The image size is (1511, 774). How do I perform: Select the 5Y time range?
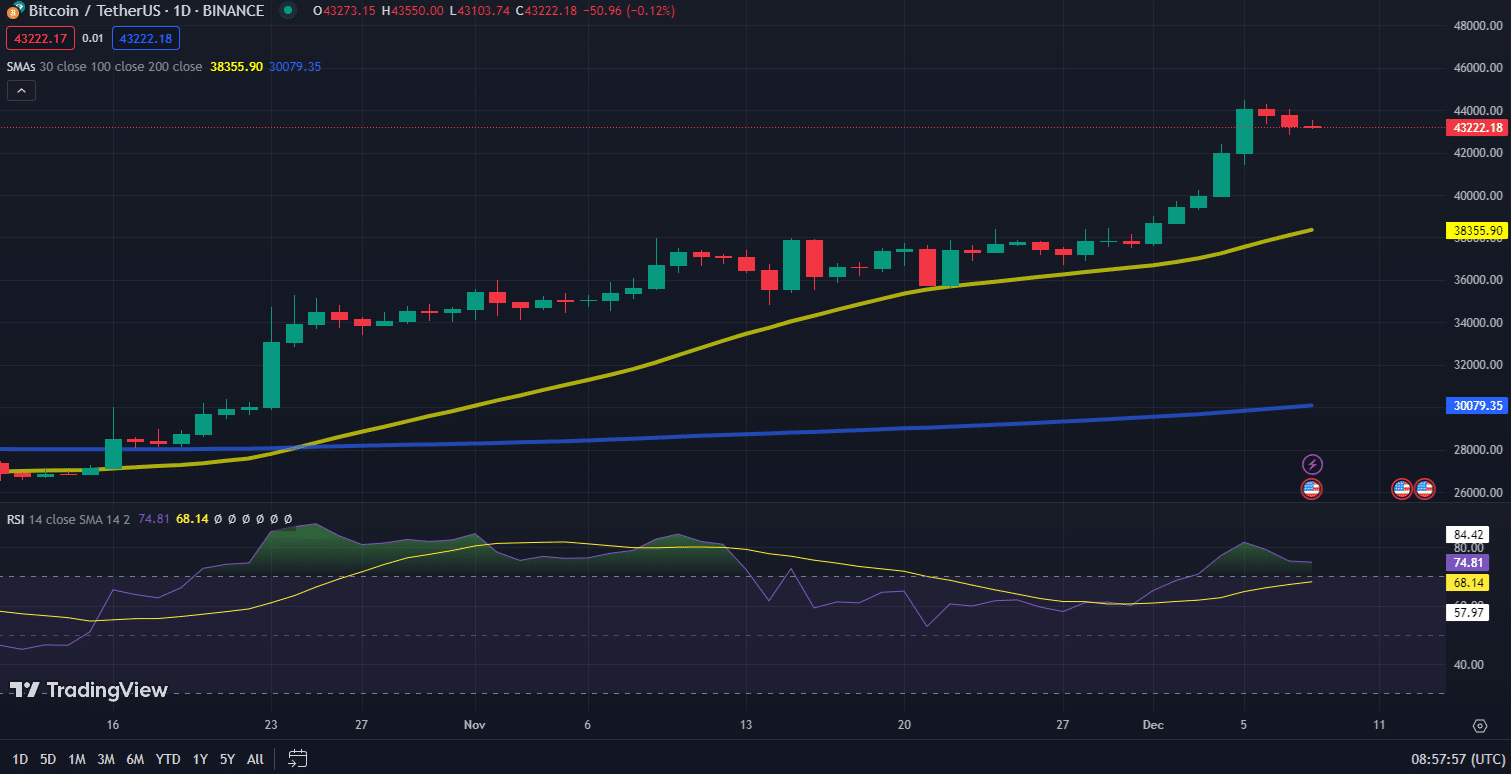point(227,759)
